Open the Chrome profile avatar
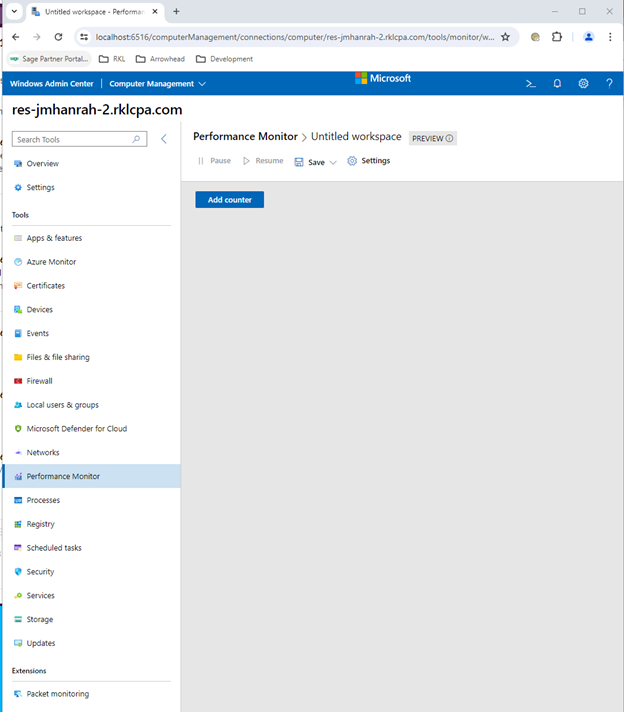The height and width of the screenshot is (712, 624). [589, 37]
